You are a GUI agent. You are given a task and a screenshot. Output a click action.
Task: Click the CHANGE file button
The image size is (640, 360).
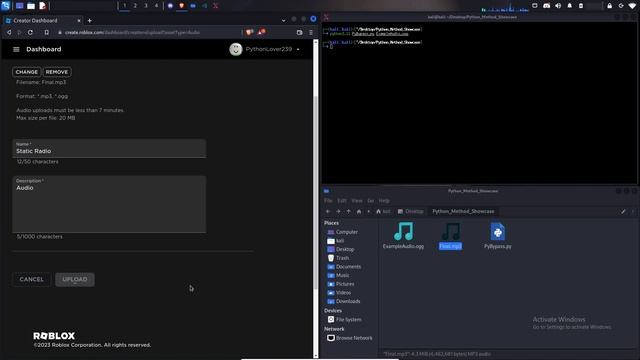click(x=27, y=72)
